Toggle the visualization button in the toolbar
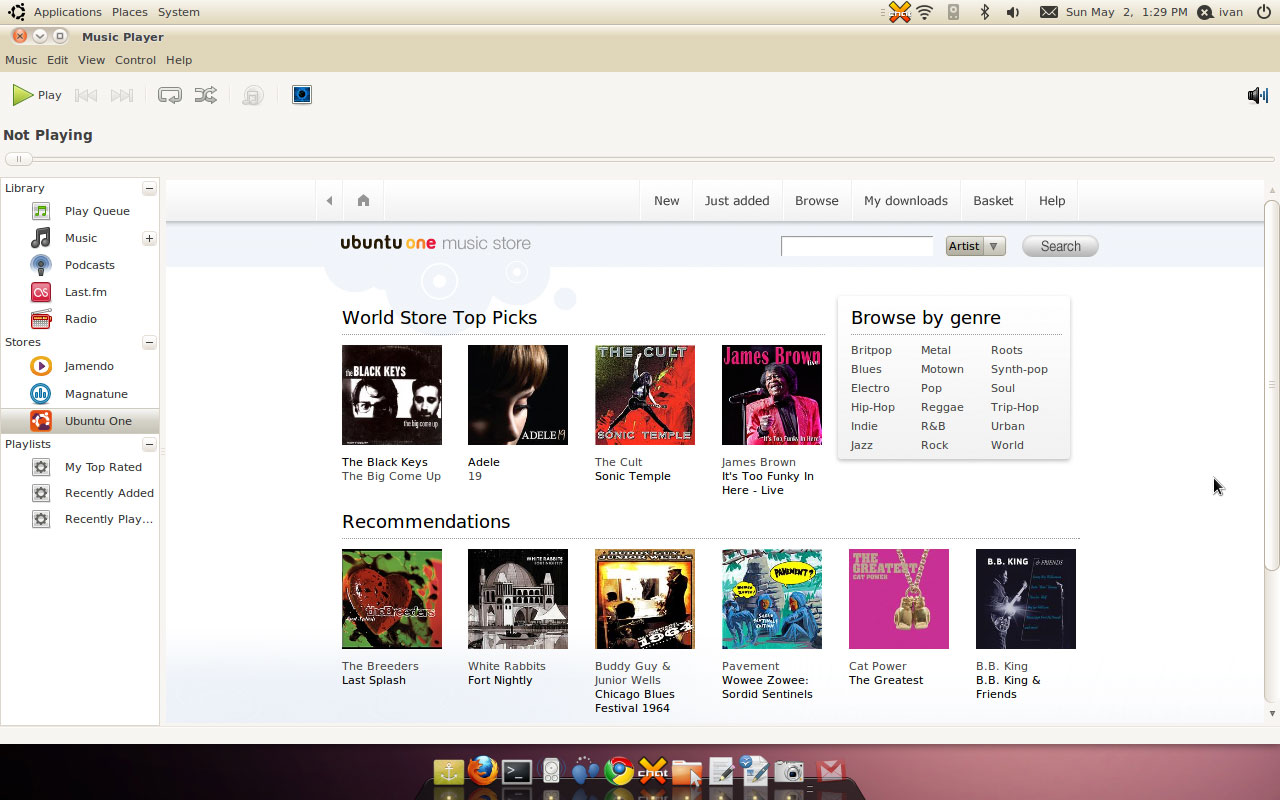The height and width of the screenshot is (800, 1280). [302, 95]
